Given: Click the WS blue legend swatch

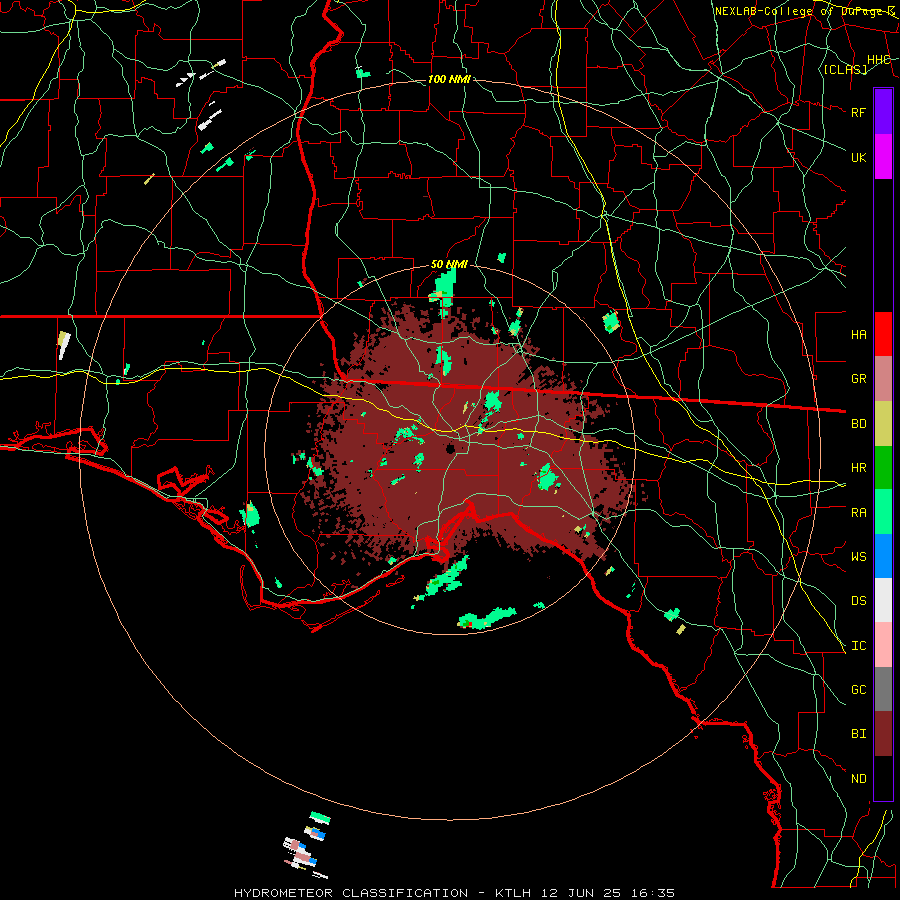Looking at the screenshot, I should coord(883,556).
